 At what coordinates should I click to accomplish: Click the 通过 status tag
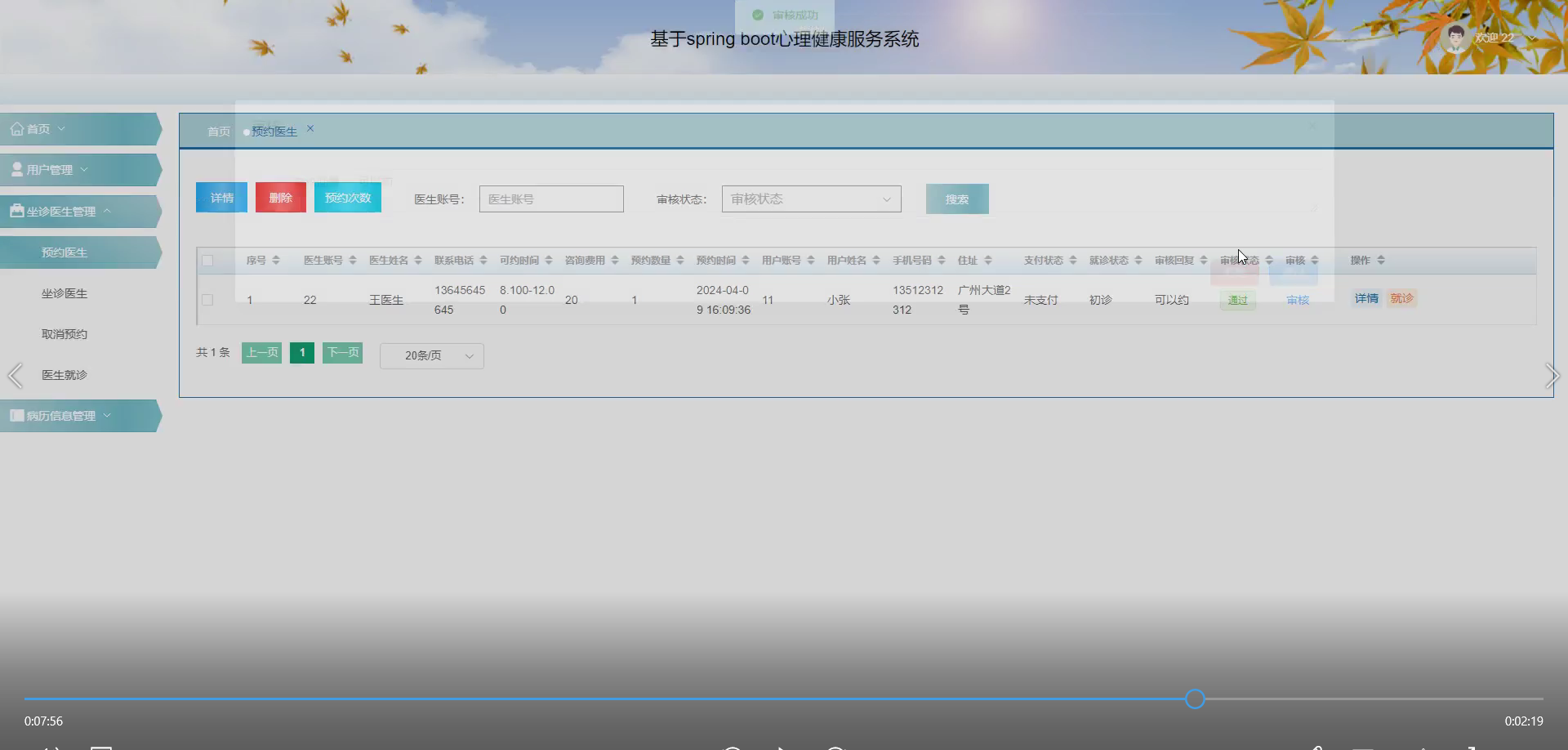(x=1238, y=301)
